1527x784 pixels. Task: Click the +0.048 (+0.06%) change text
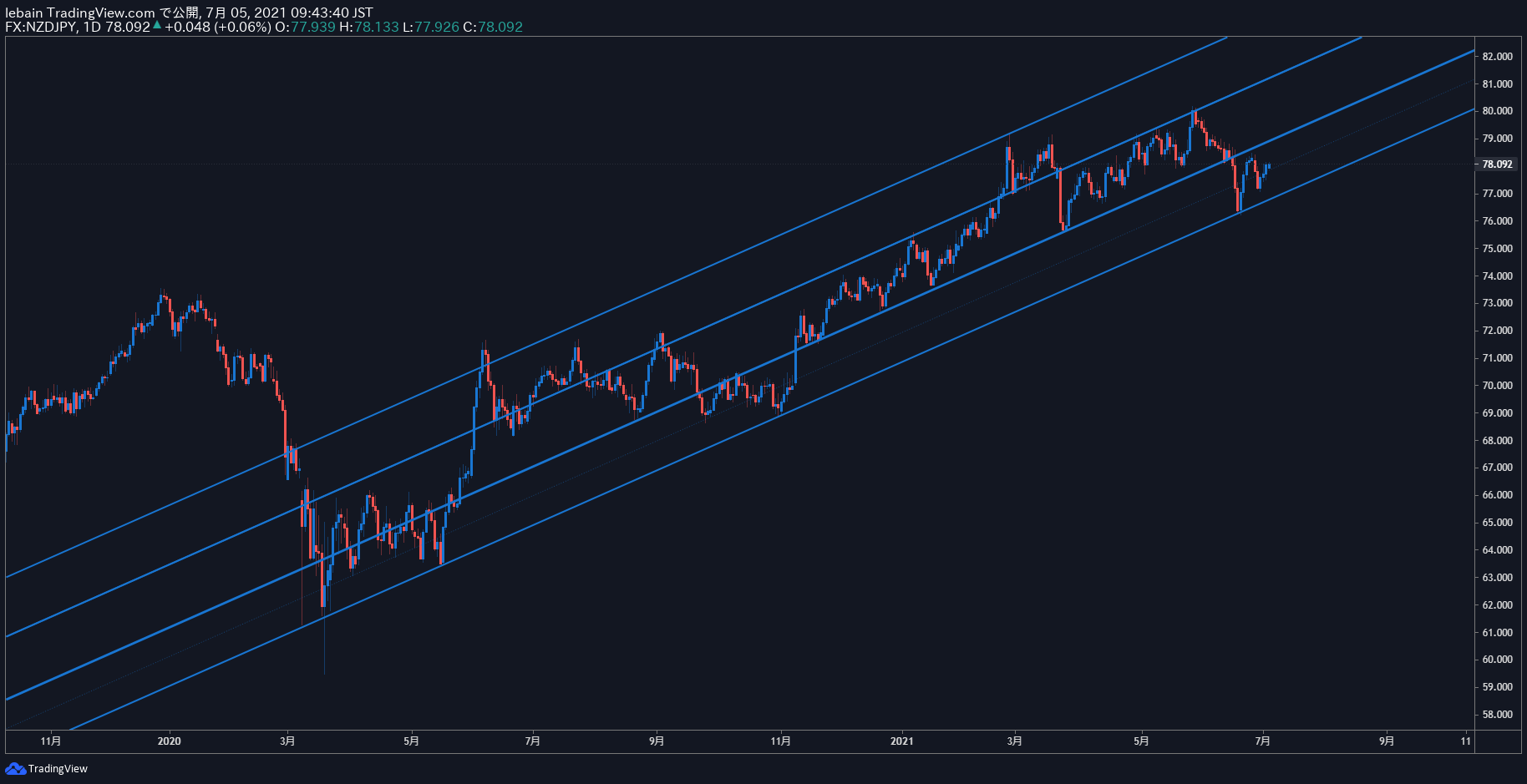[217, 27]
